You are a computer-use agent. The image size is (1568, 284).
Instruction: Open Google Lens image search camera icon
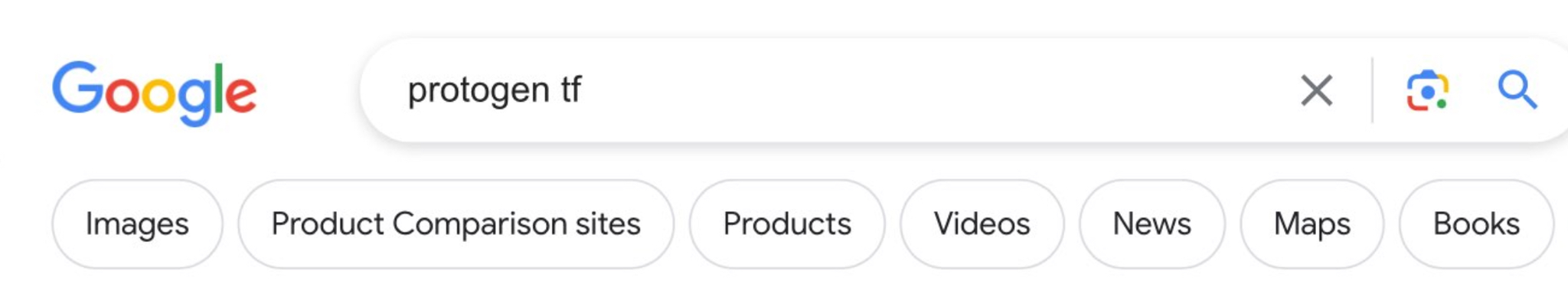pos(1427,90)
